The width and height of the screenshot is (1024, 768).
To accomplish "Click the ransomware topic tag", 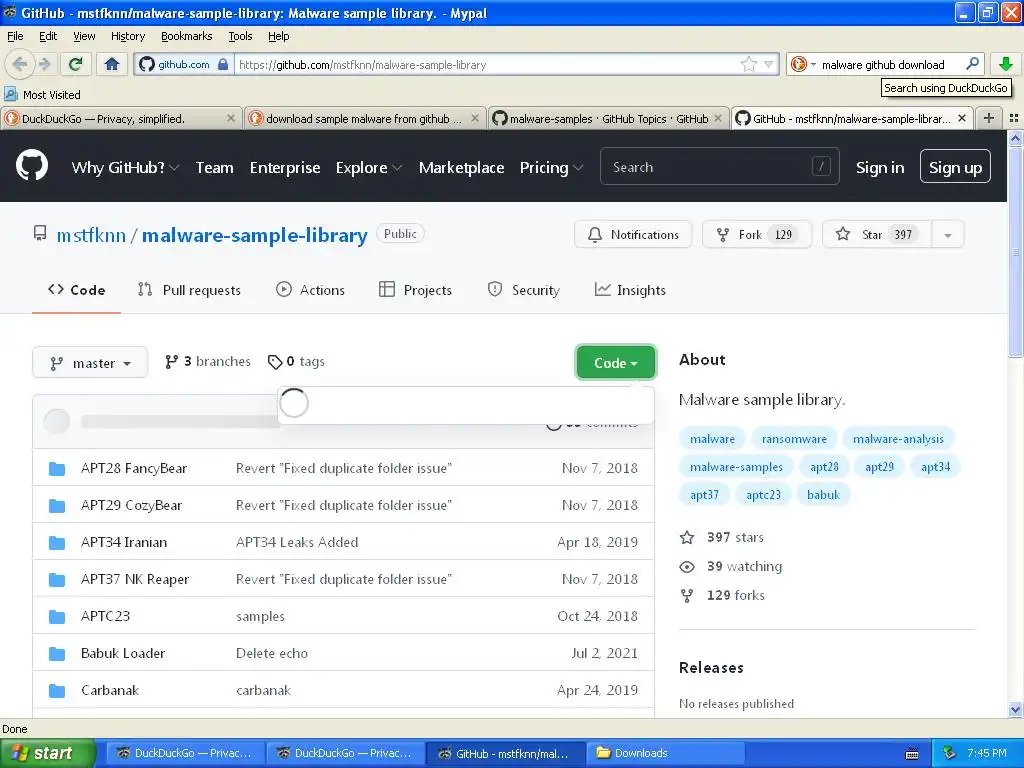I will point(794,439).
